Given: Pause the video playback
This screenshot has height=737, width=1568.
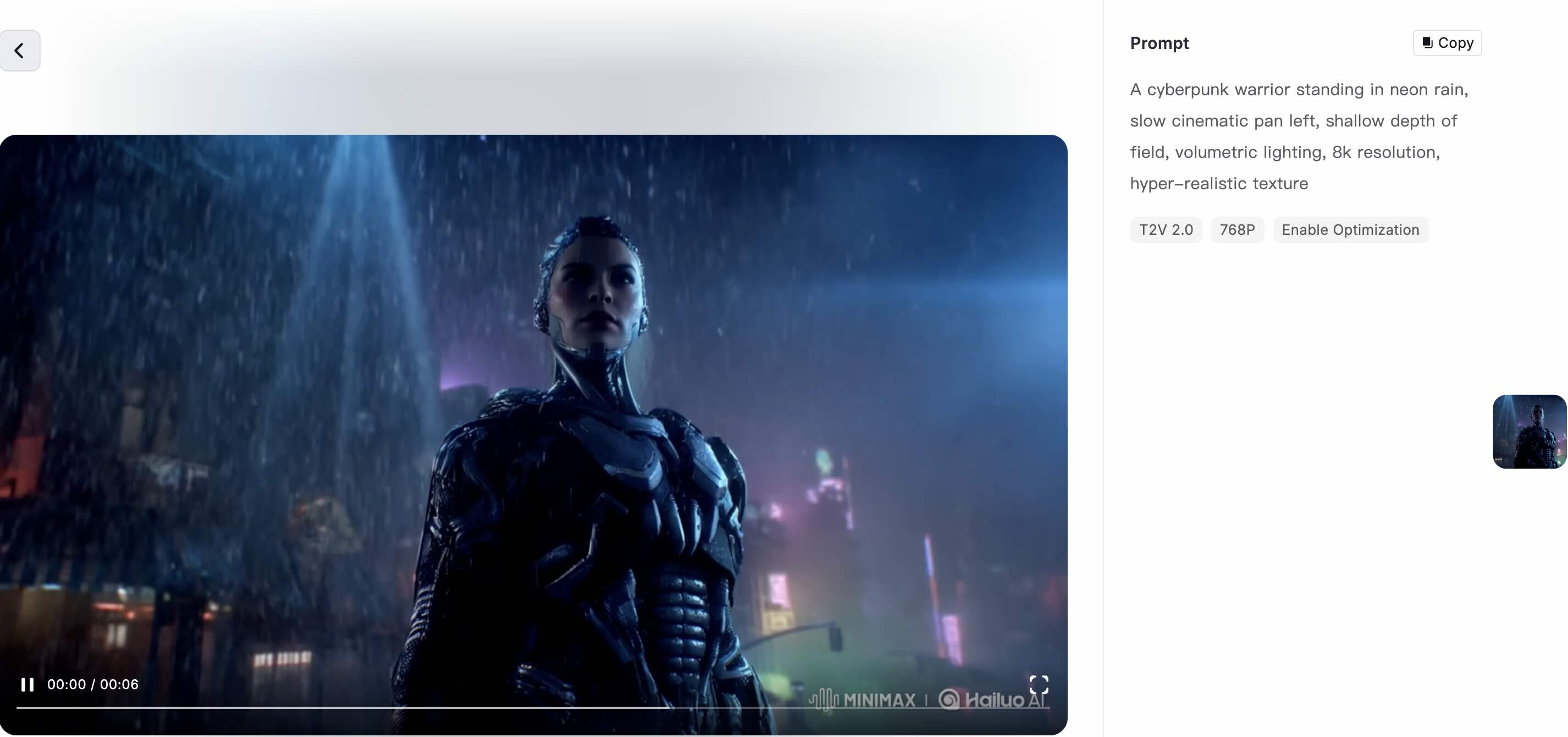Looking at the screenshot, I should 27,685.
